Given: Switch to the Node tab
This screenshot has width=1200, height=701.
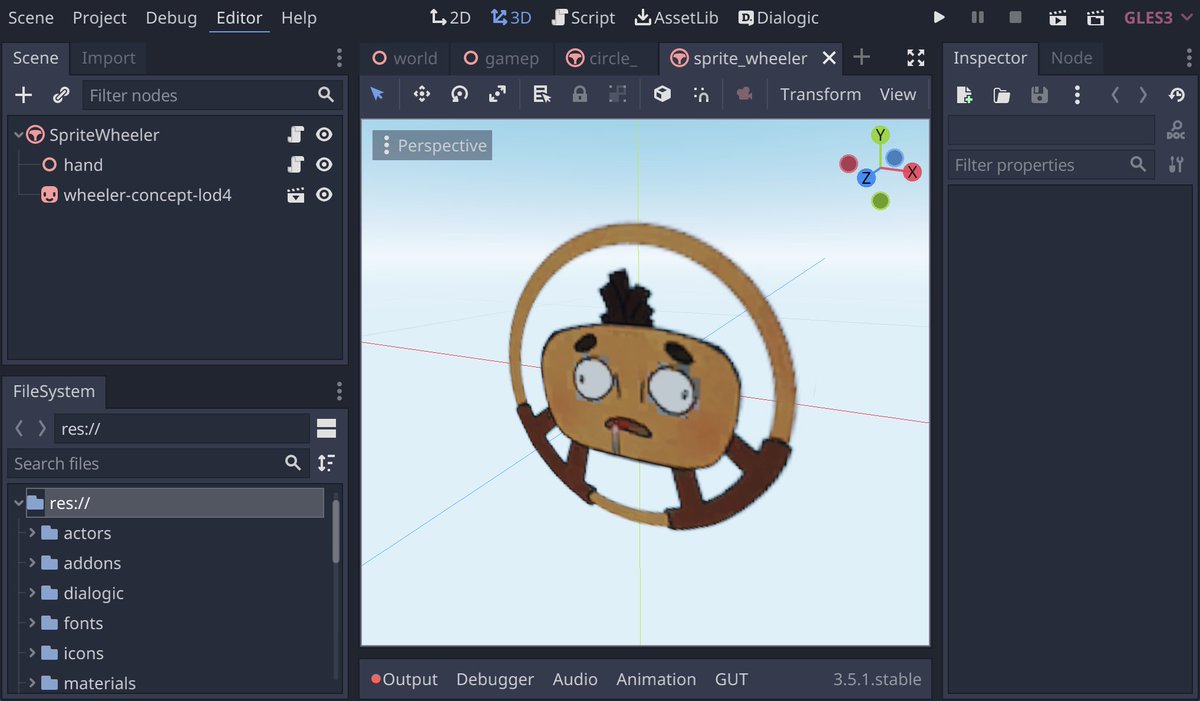Looking at the screenshot, I should point(1071,58).
